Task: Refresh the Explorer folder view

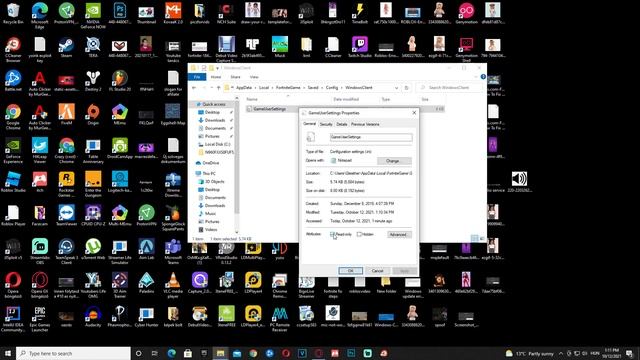Action: tap(407, 88)
